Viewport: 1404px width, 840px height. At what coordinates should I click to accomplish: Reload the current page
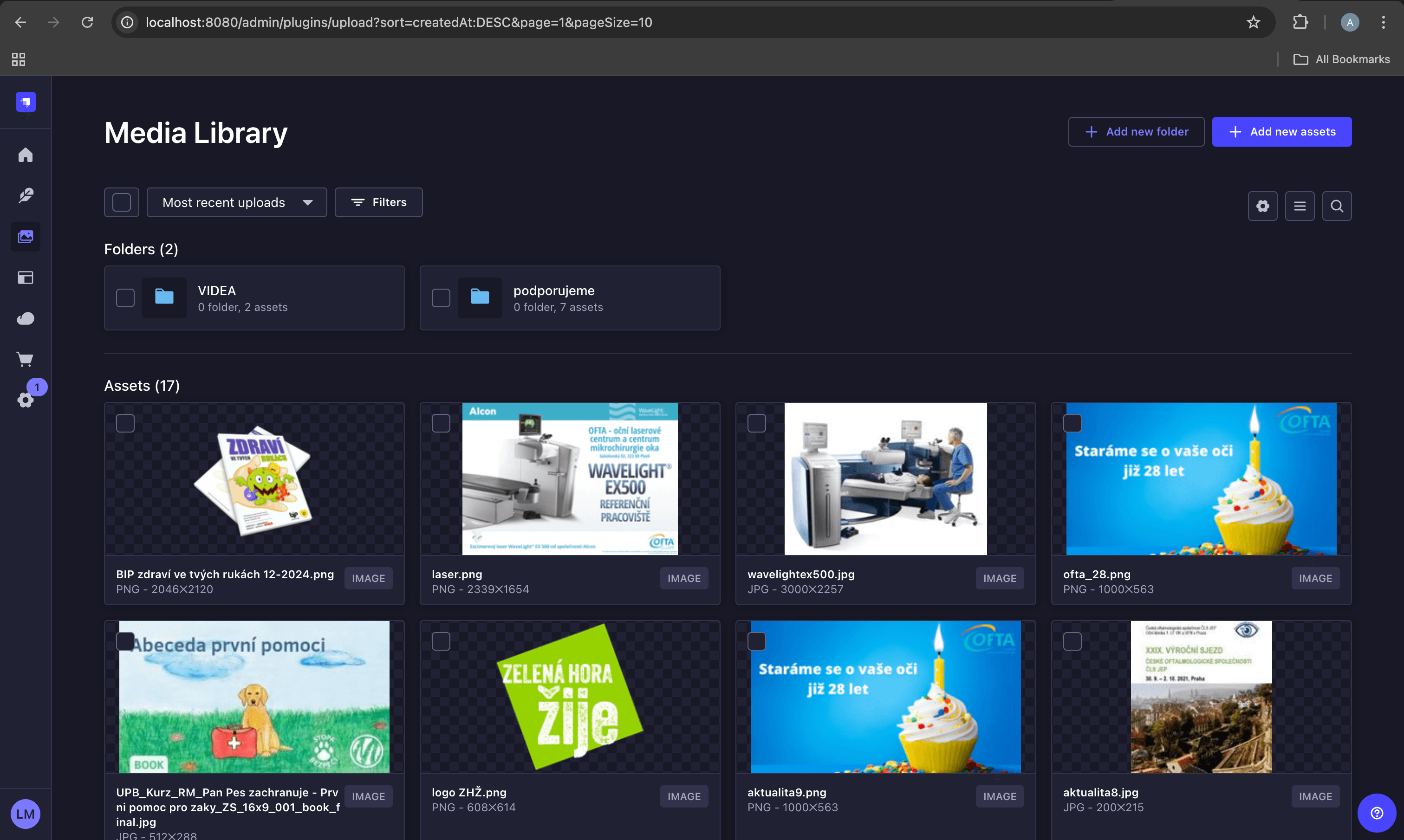pos(87,22)
